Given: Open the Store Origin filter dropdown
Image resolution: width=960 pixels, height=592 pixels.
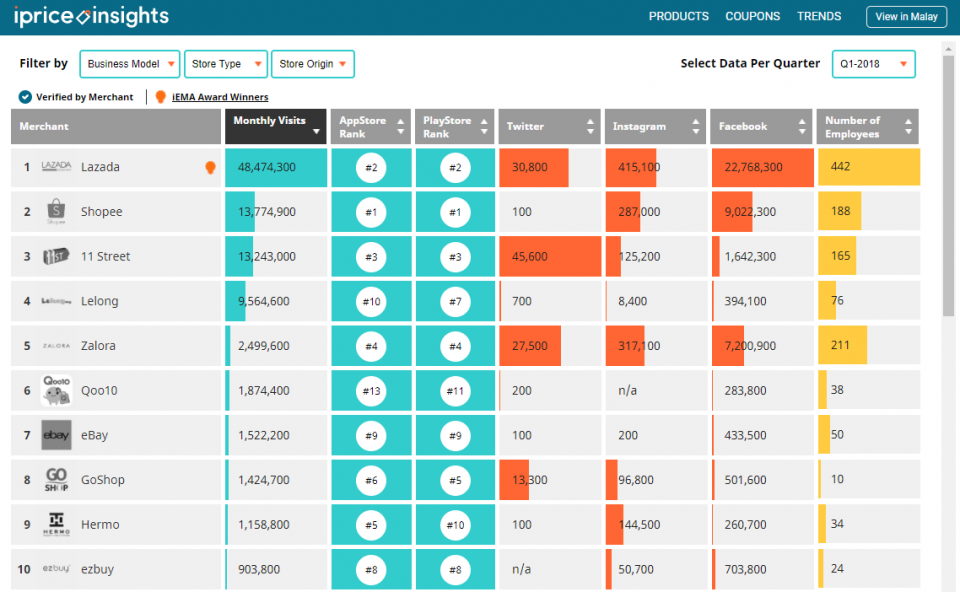Looking at the screenshot, I should pos(313,64).
